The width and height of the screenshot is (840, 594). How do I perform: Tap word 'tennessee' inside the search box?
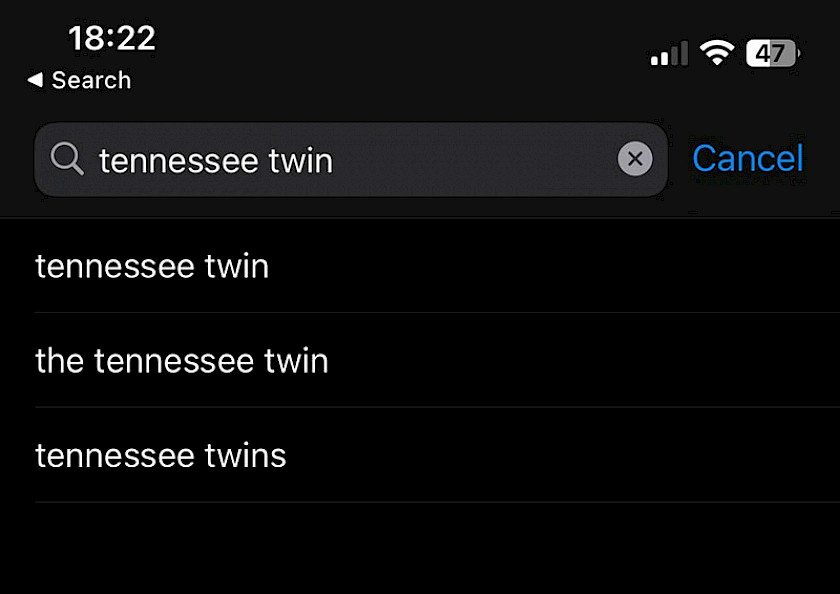pyautogui.click(x=179, y=162)
